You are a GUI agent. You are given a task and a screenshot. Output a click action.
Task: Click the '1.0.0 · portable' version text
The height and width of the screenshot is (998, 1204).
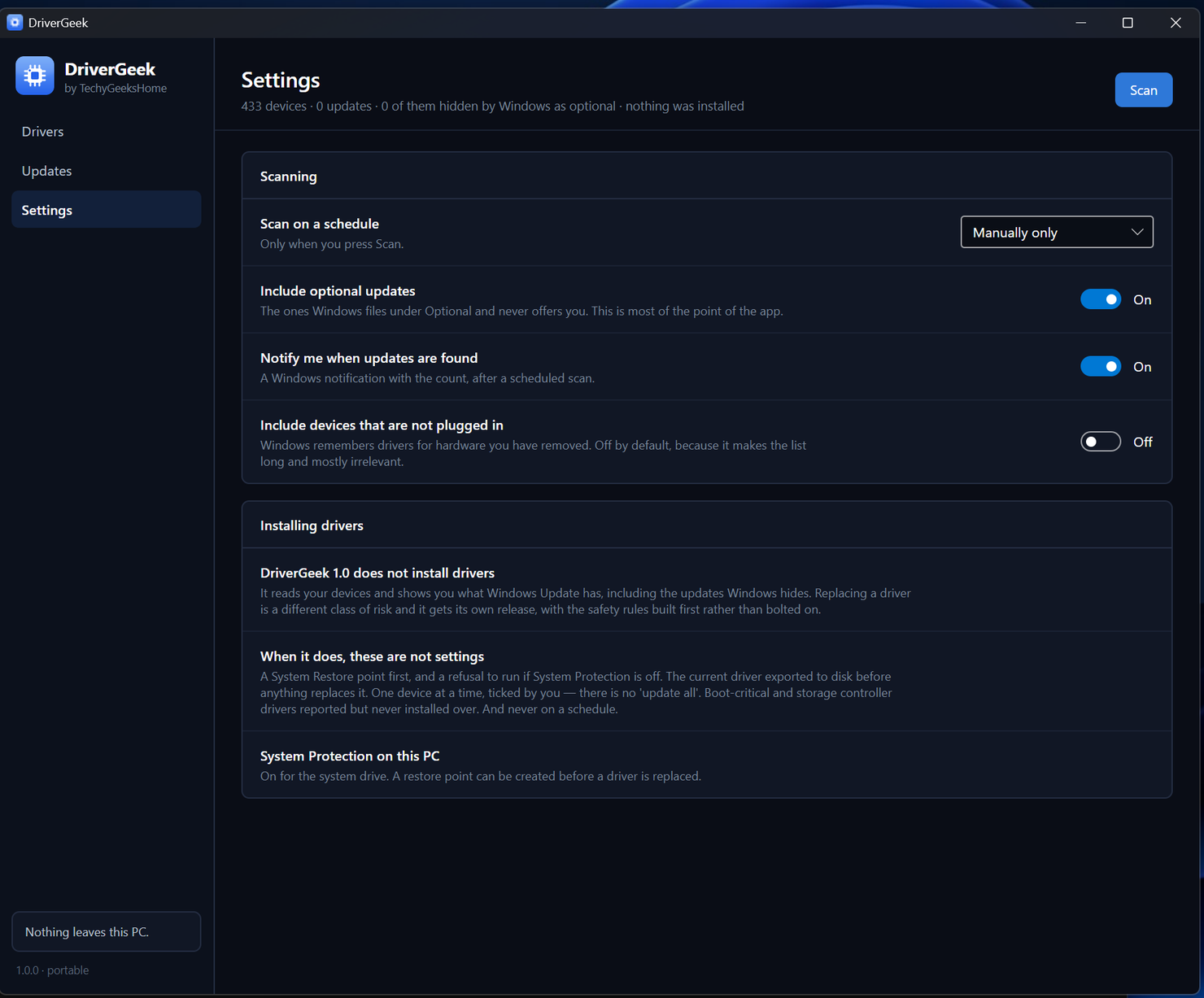(52, 970)
